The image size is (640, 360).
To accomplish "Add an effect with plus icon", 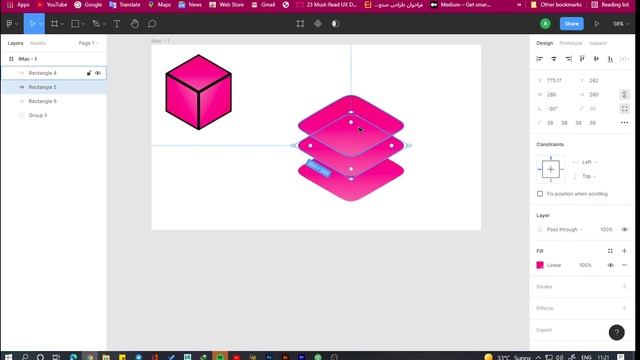I will tap(624, 308).
